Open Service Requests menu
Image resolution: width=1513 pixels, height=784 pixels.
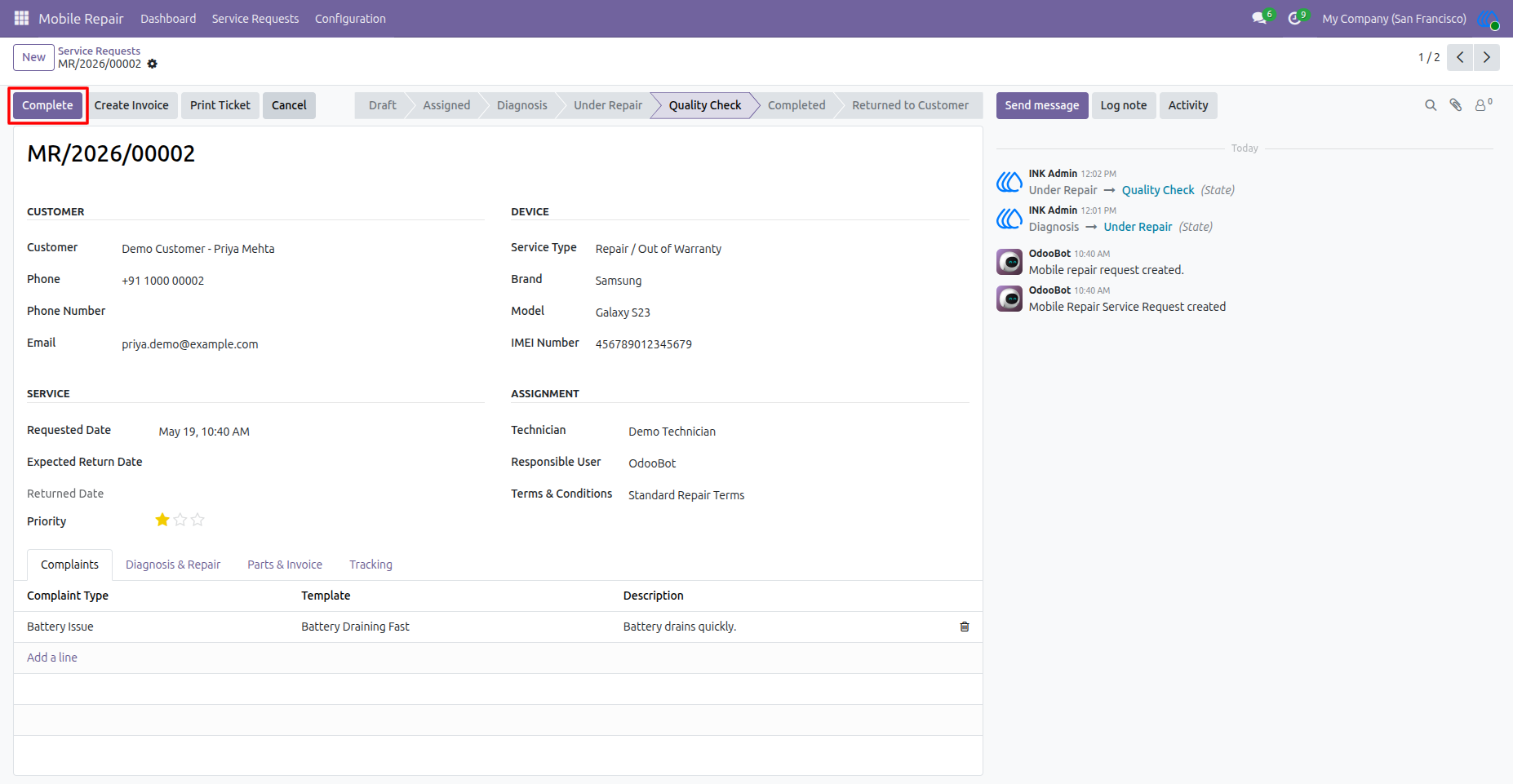pos(255,19)
